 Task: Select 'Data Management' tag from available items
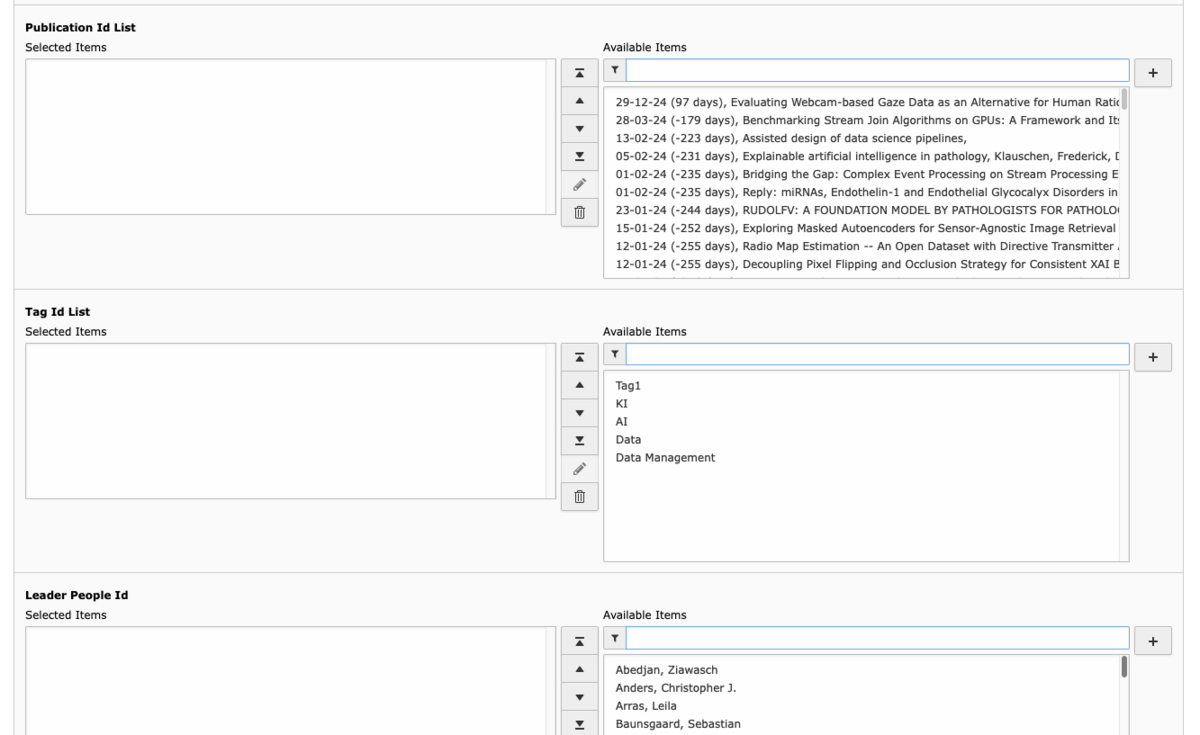665,457
